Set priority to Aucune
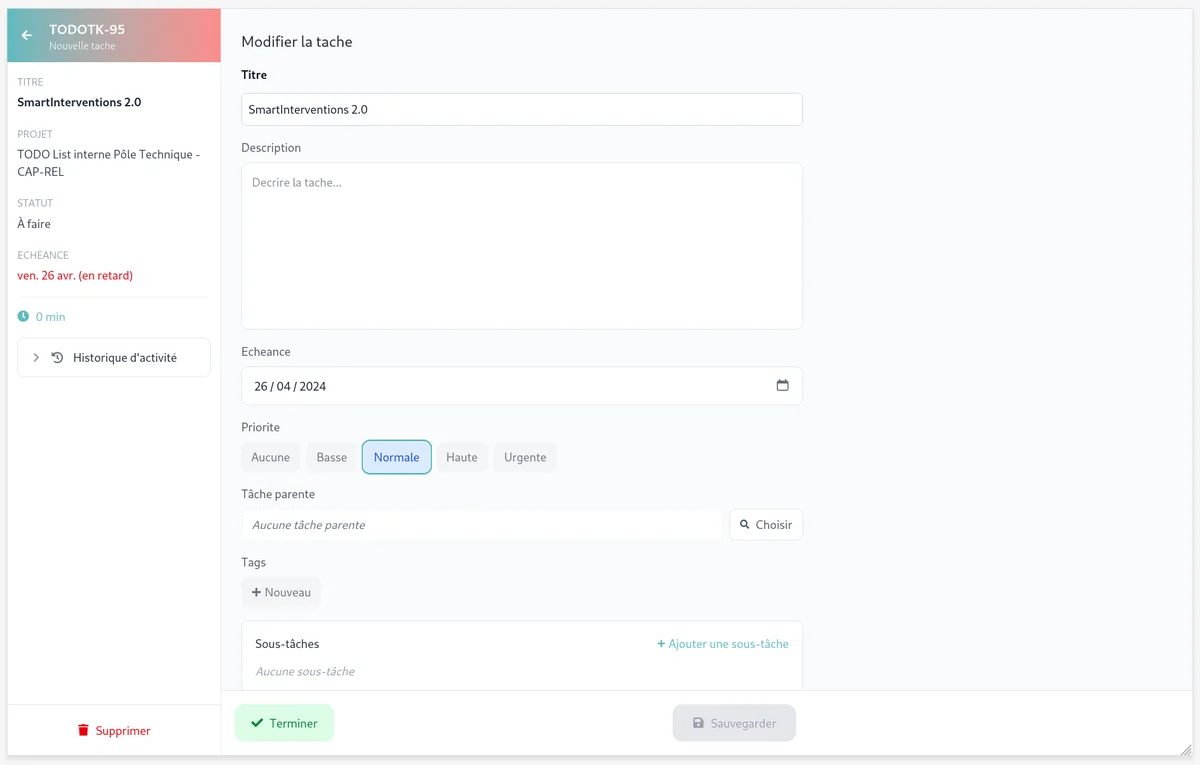 (x=270, y=457)
